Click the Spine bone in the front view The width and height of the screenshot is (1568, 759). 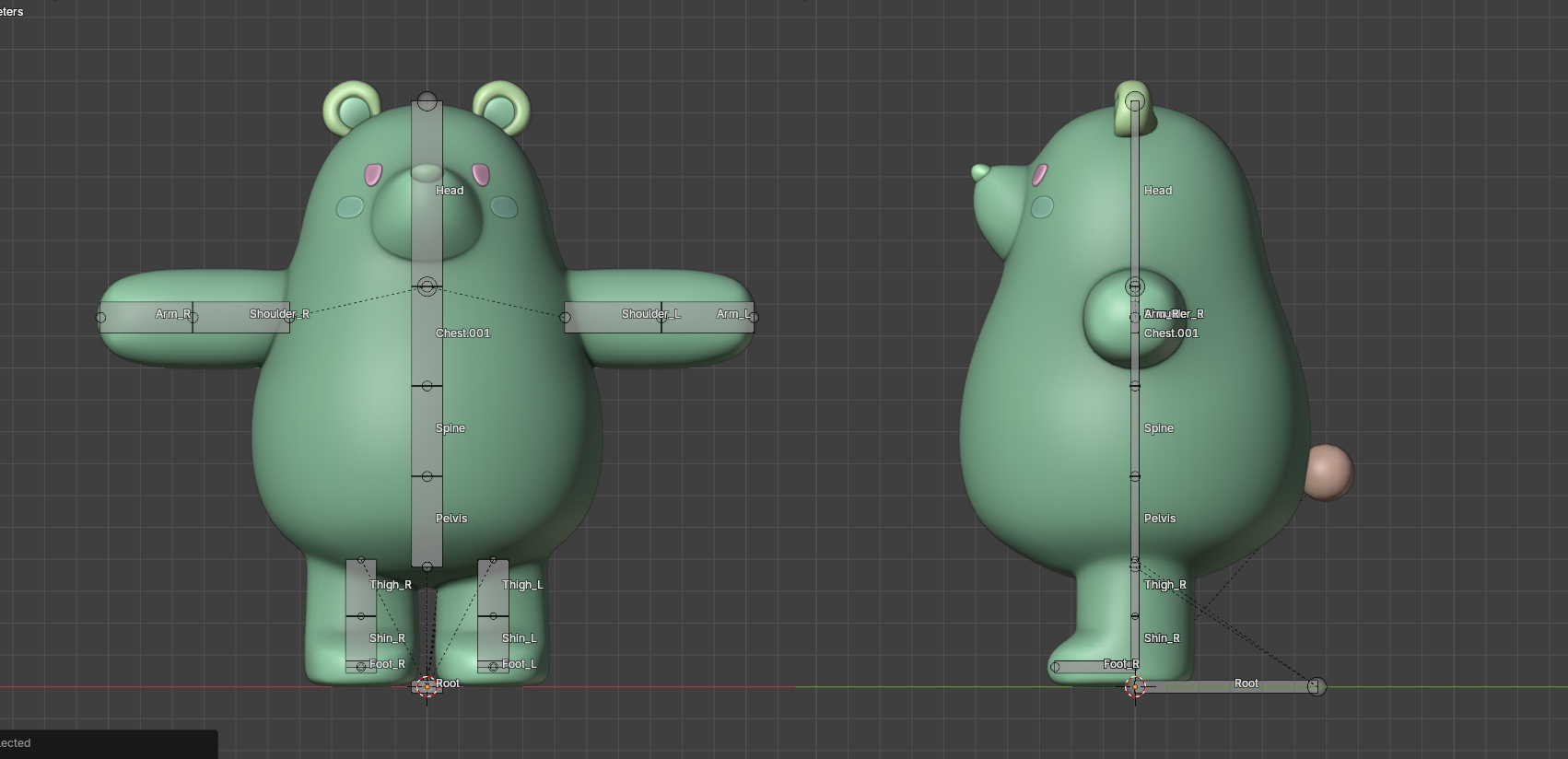pos(427,430)
